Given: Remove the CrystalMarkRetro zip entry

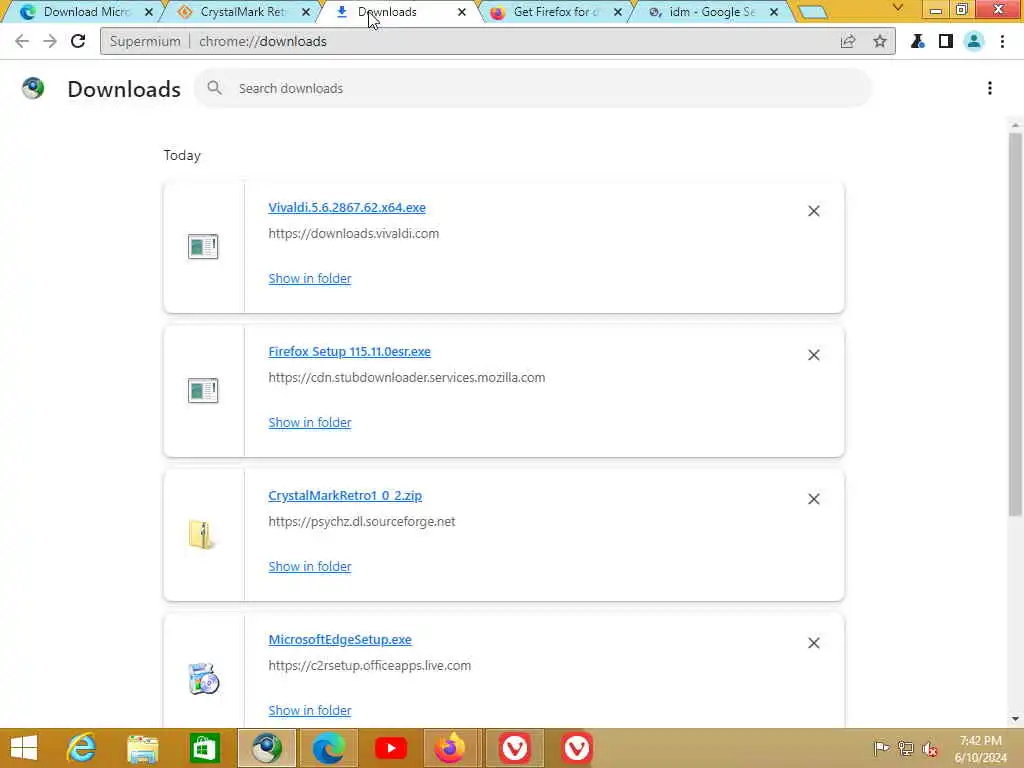Looking at the screenshot, I should (814, 499).
